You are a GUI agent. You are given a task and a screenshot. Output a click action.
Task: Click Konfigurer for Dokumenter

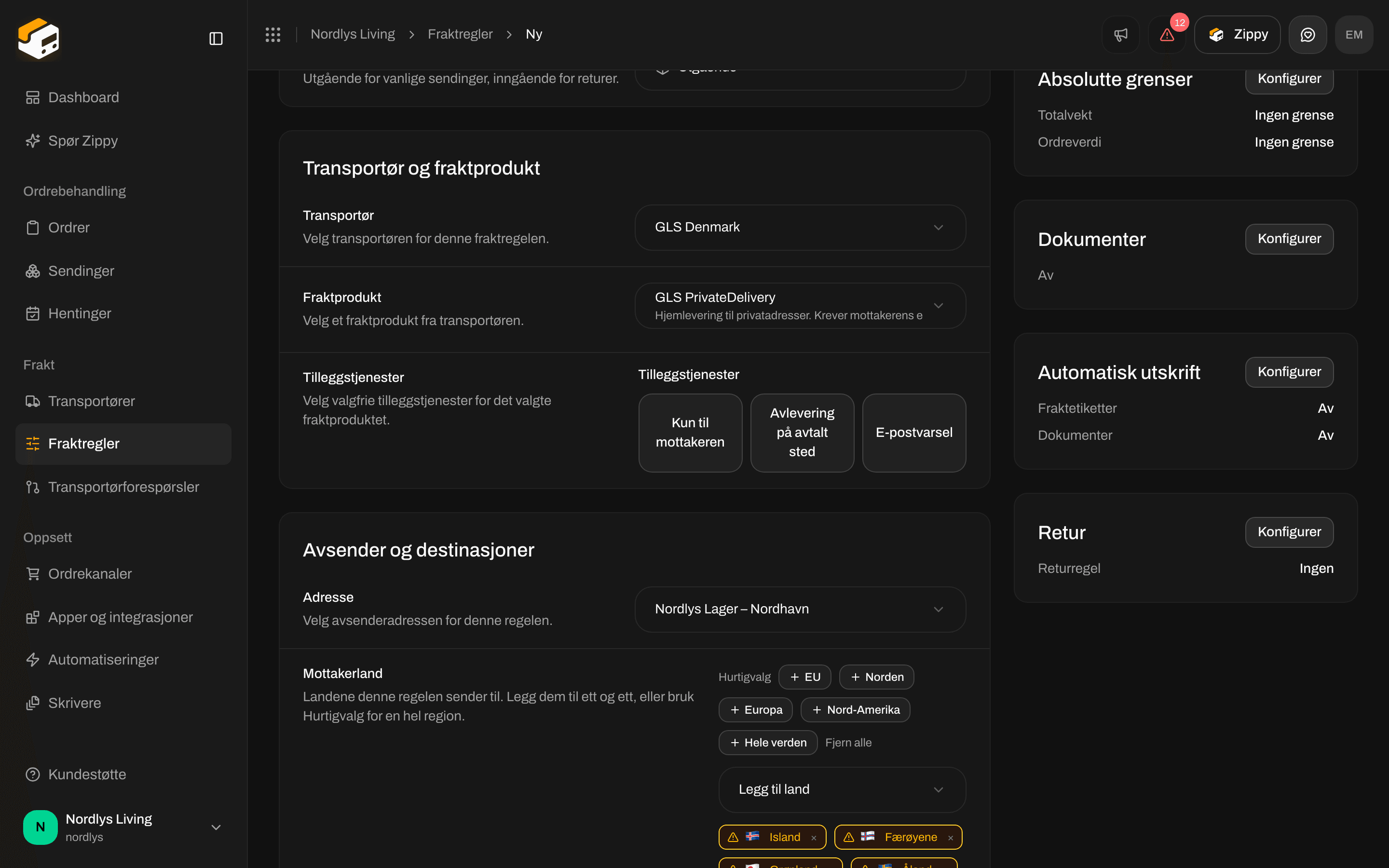point(1289,239)
